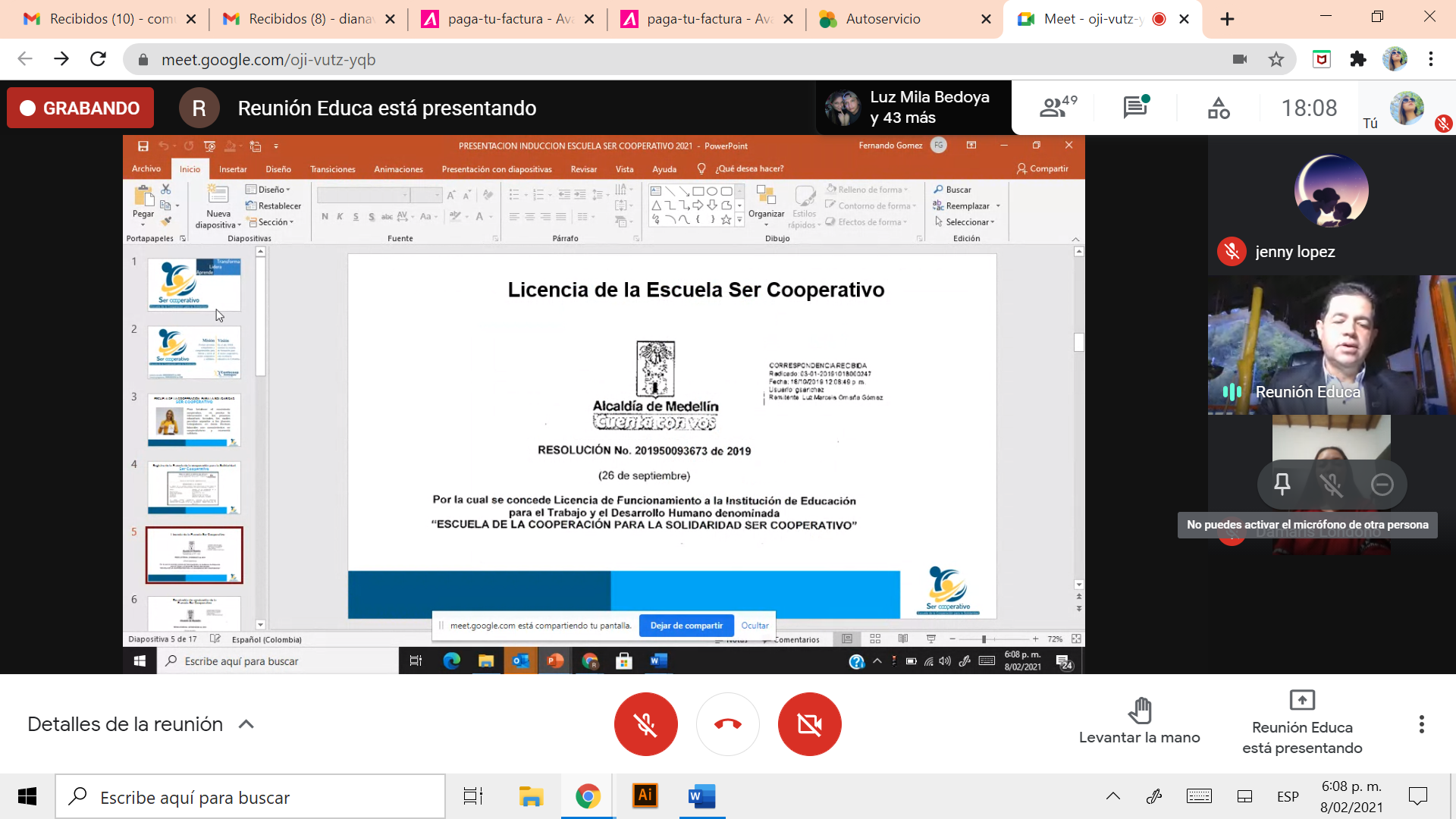
Task: Open Chrome extensions puzzle icon
Action: click(1357, 59)
